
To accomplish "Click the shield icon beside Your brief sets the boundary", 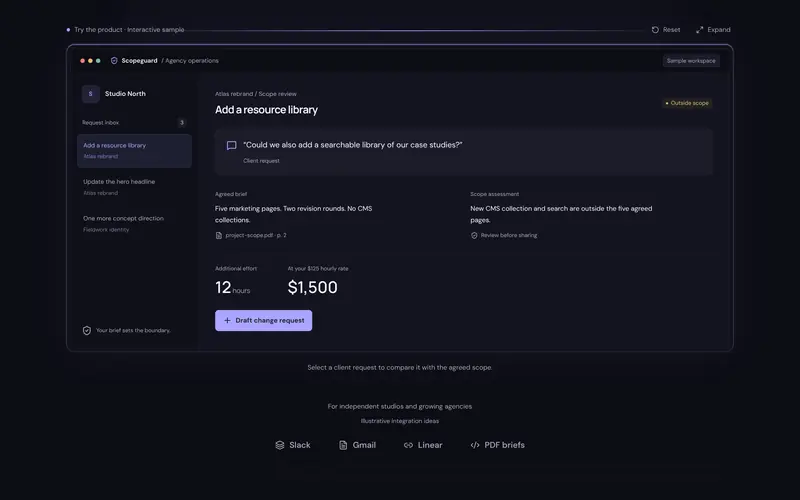I will coord(87,330).
